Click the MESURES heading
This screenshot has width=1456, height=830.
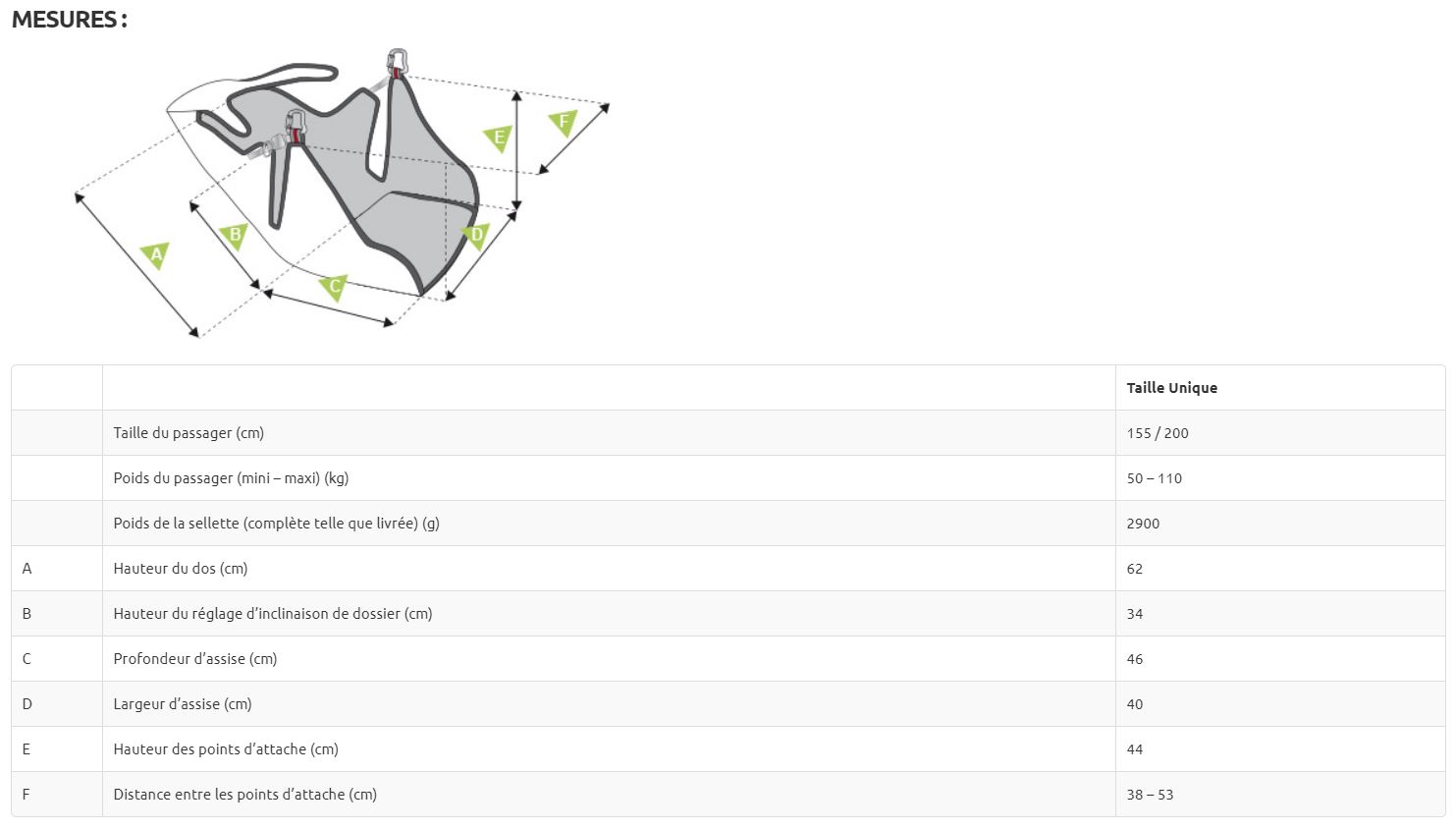click(x=70, y=20)
